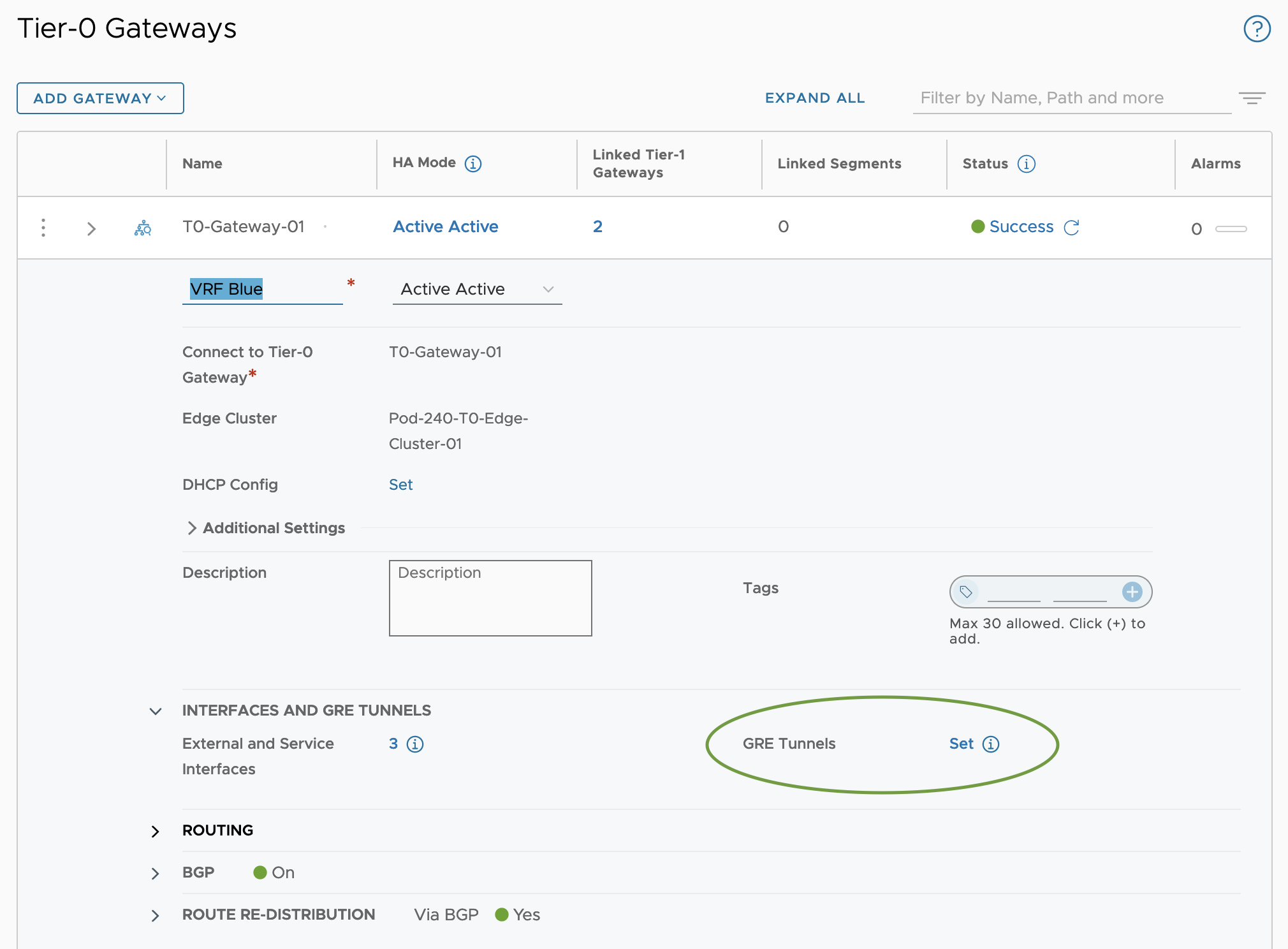Expand the BGP section
Screen dimensions: 1288x949
156,873
